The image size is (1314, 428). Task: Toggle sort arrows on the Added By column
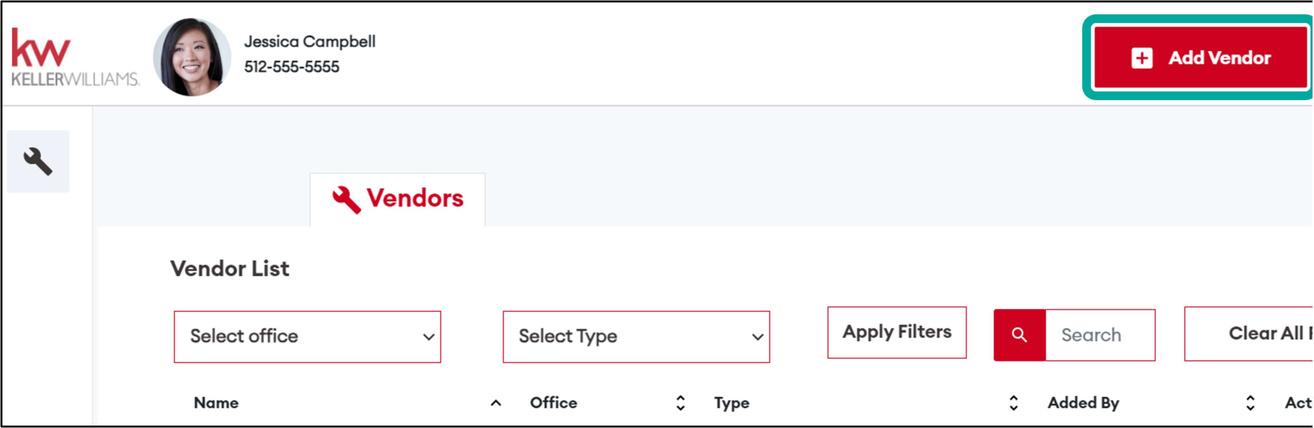coord(1250,403)
